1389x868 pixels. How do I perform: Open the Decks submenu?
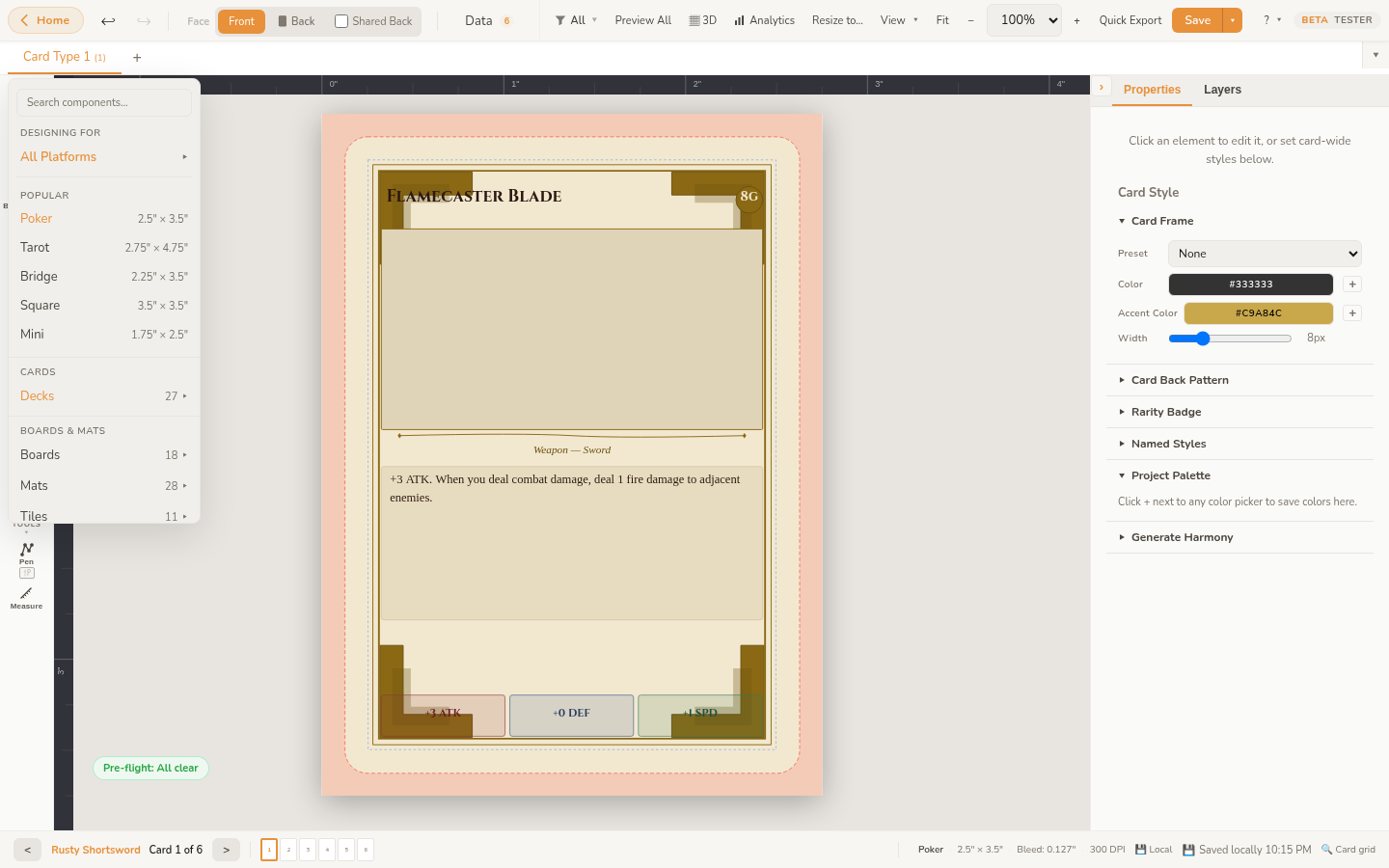(104, 396)
